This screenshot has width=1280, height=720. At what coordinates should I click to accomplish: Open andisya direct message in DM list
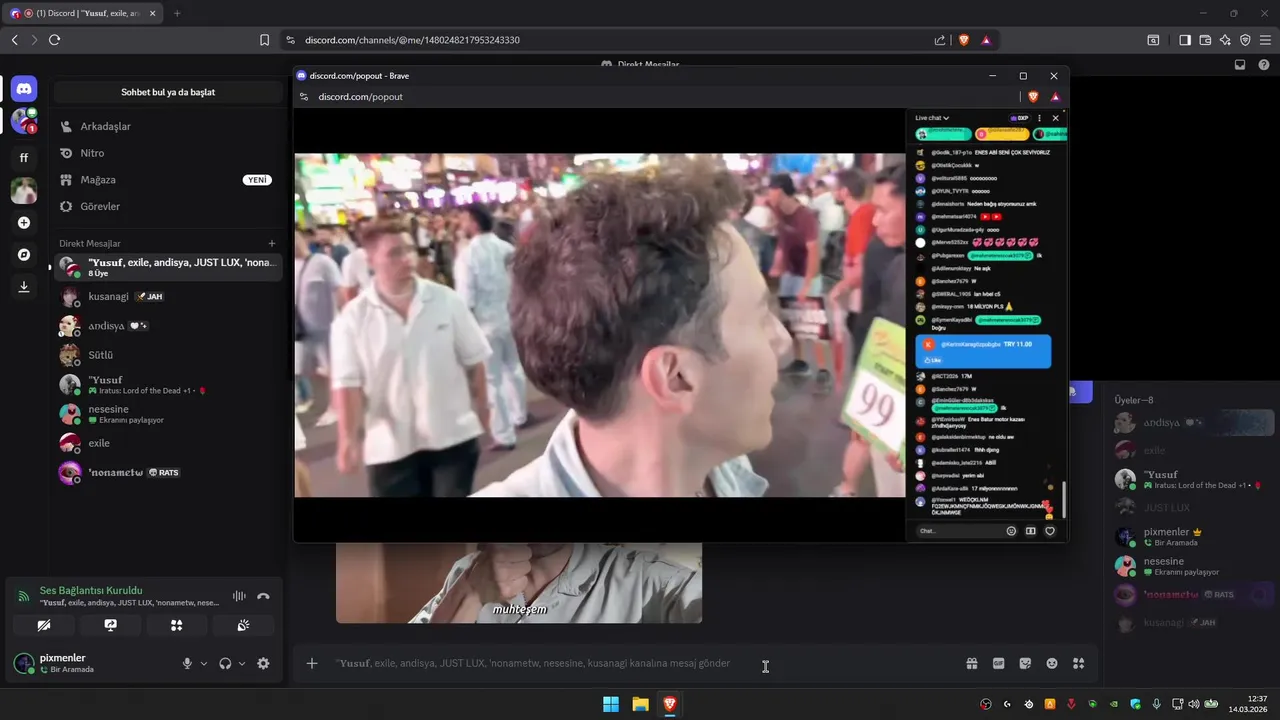pyautogui.click(x=168, y=326)
